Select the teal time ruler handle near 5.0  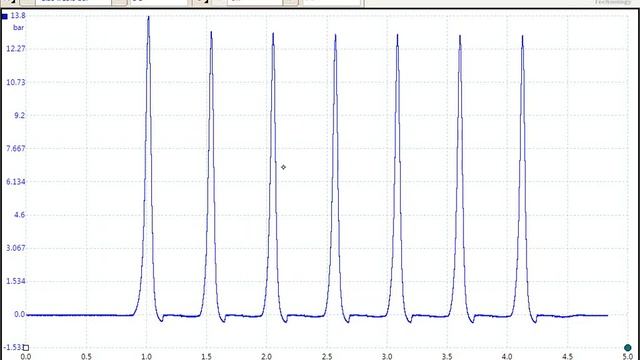pos(628,348)
